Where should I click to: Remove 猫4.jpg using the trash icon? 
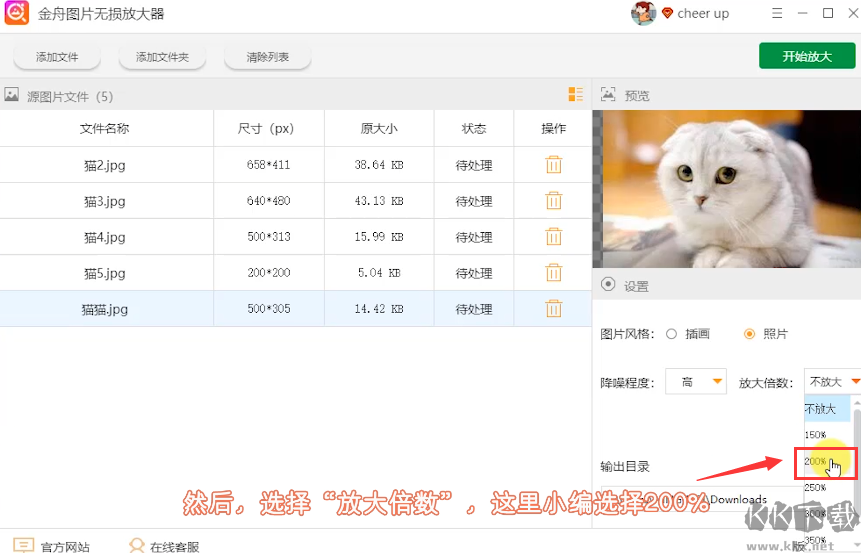(554, 237)
